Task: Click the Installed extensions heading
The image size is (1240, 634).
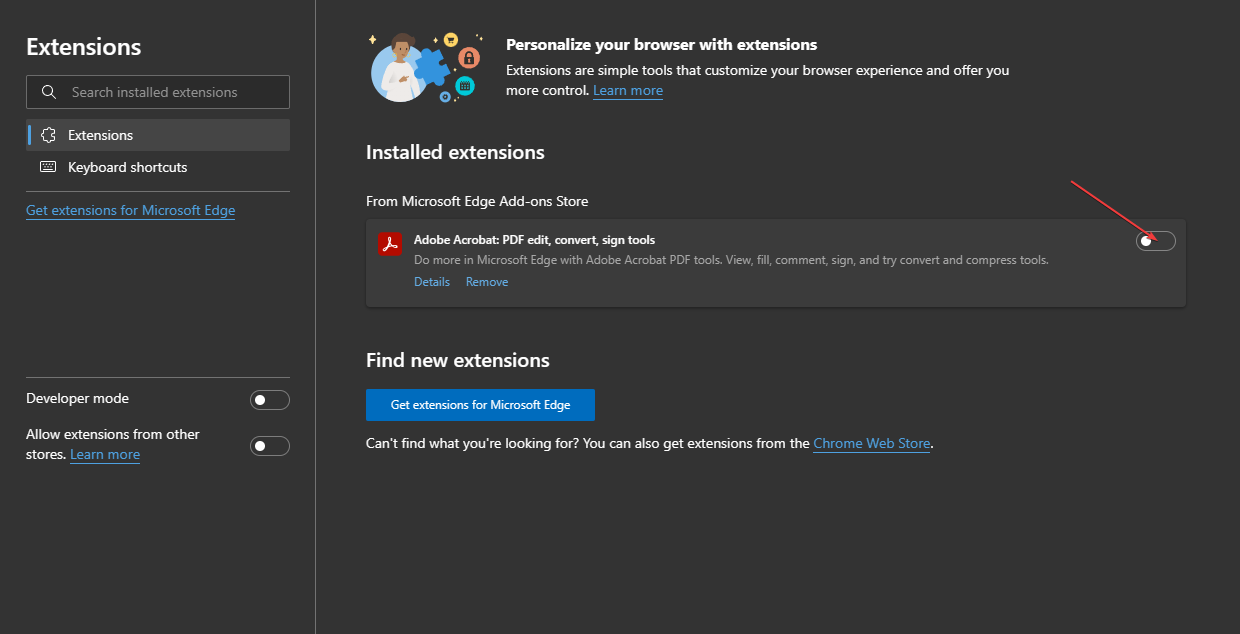Action: tap(455, 152)
